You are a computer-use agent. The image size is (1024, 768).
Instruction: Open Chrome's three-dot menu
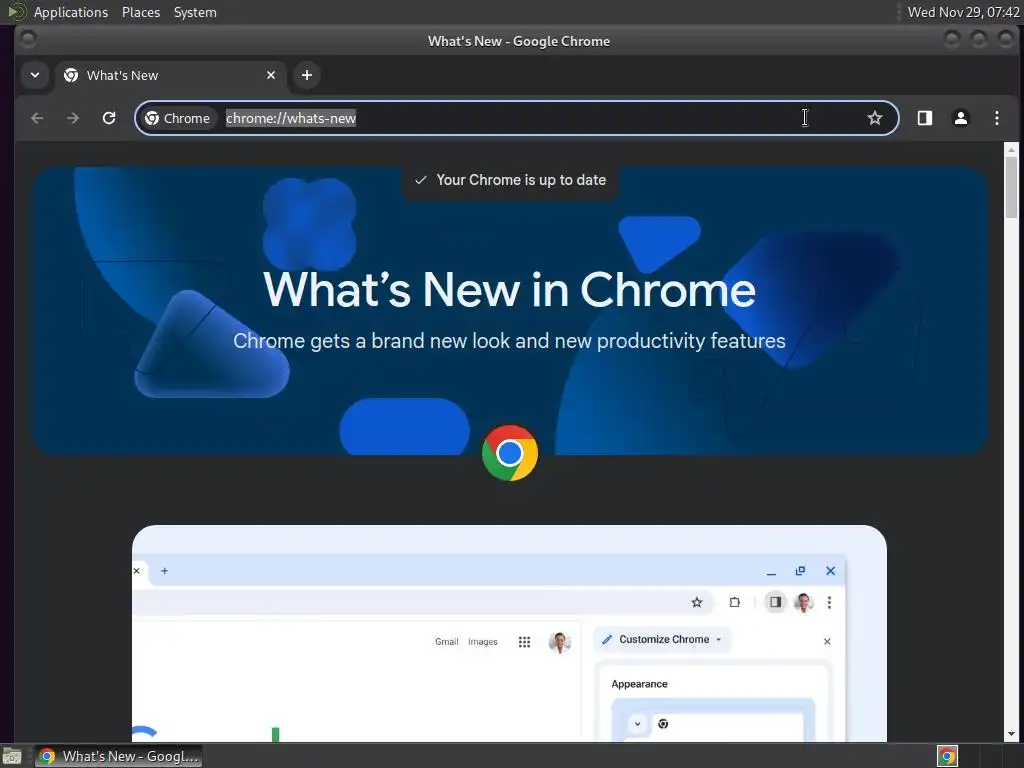(x=997, y=118)
